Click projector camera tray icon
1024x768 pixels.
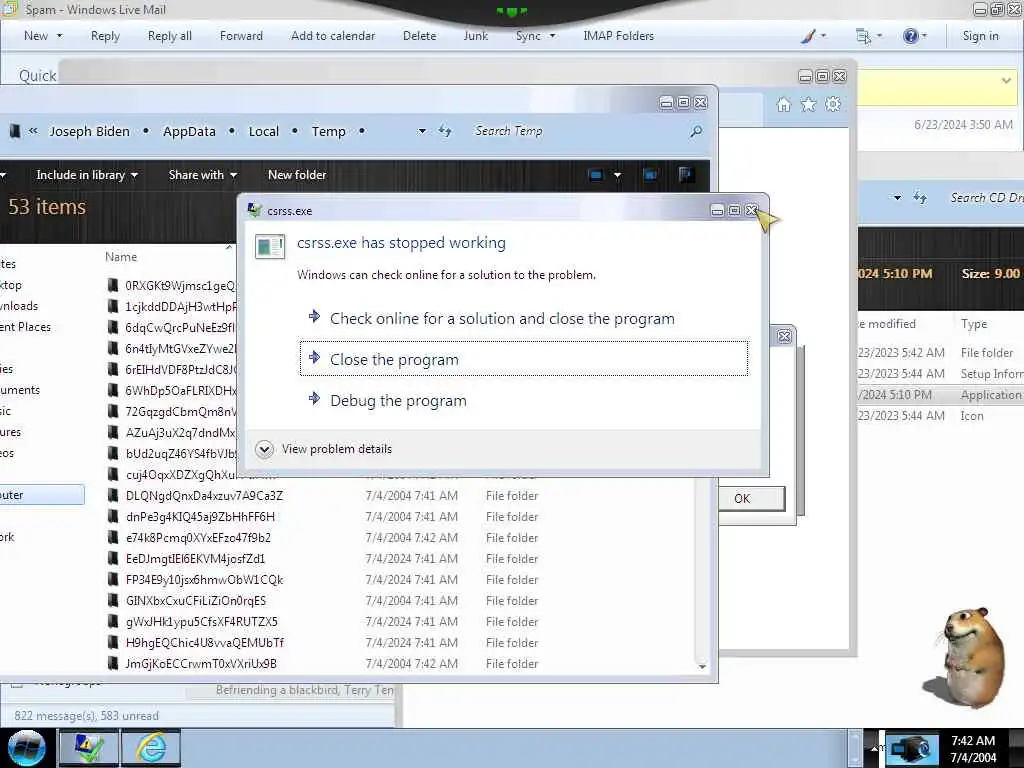(910, 749)
